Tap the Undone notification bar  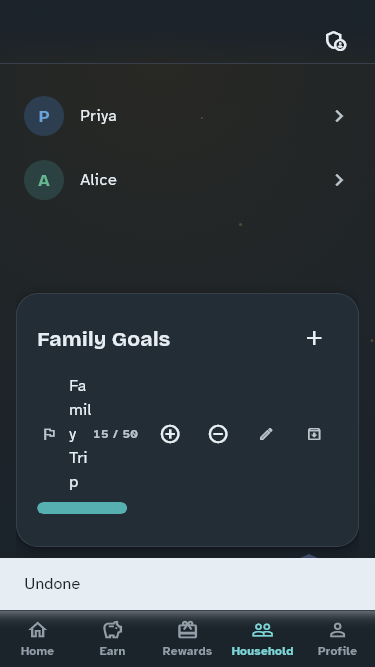point(188,584)
